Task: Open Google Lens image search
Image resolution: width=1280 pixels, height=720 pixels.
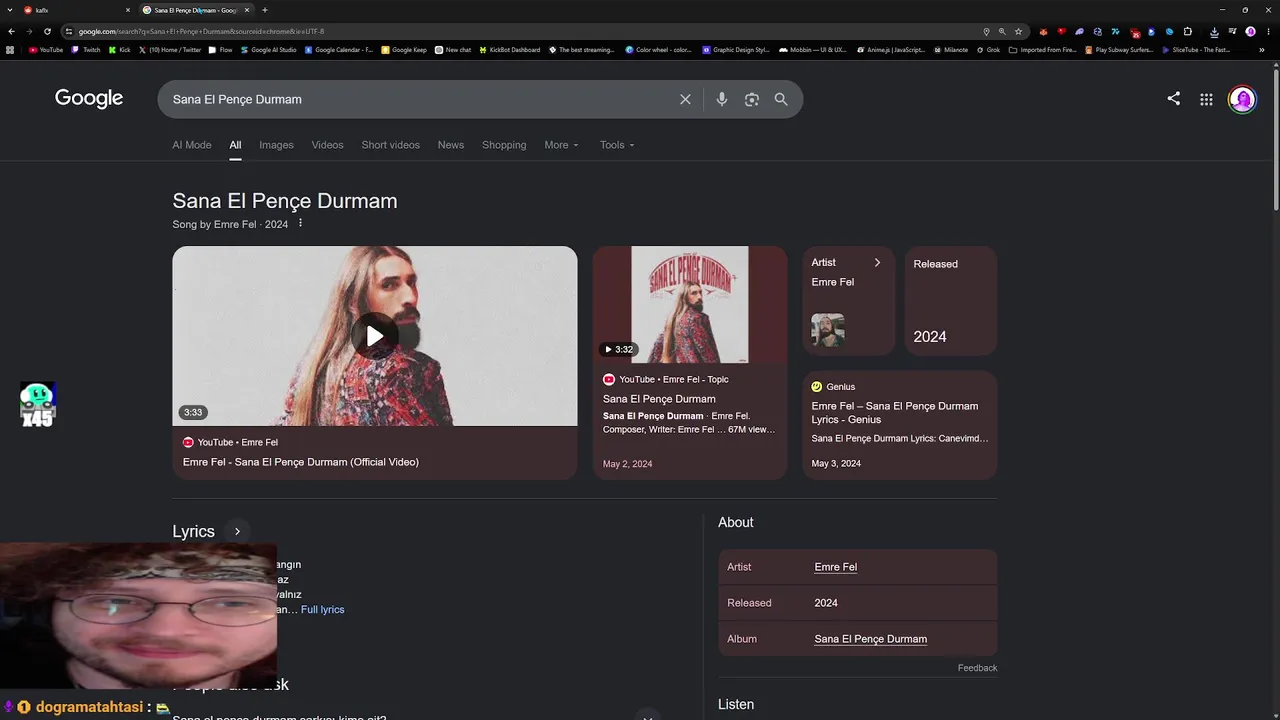Action: [x=752, y=100]
